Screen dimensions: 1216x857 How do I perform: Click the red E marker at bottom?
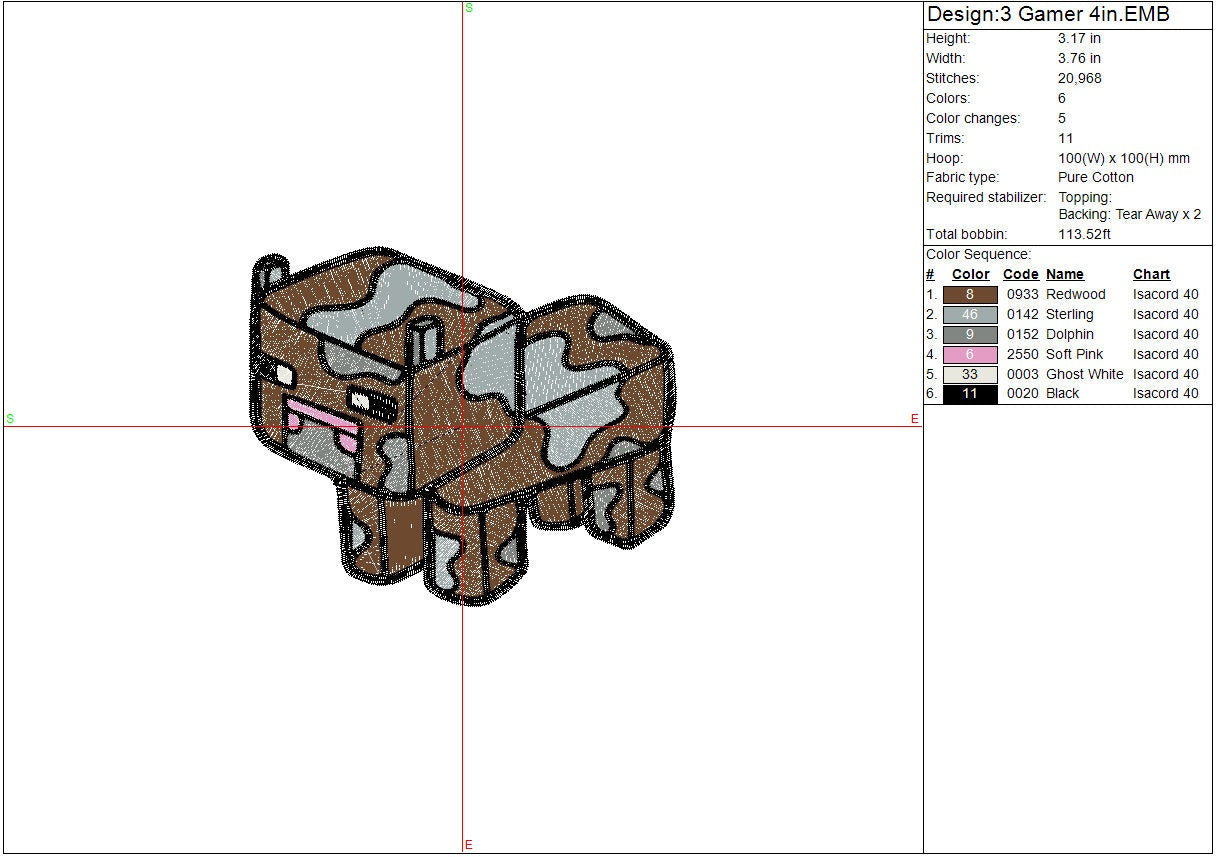pyautogui.click(x=468, y=845)
